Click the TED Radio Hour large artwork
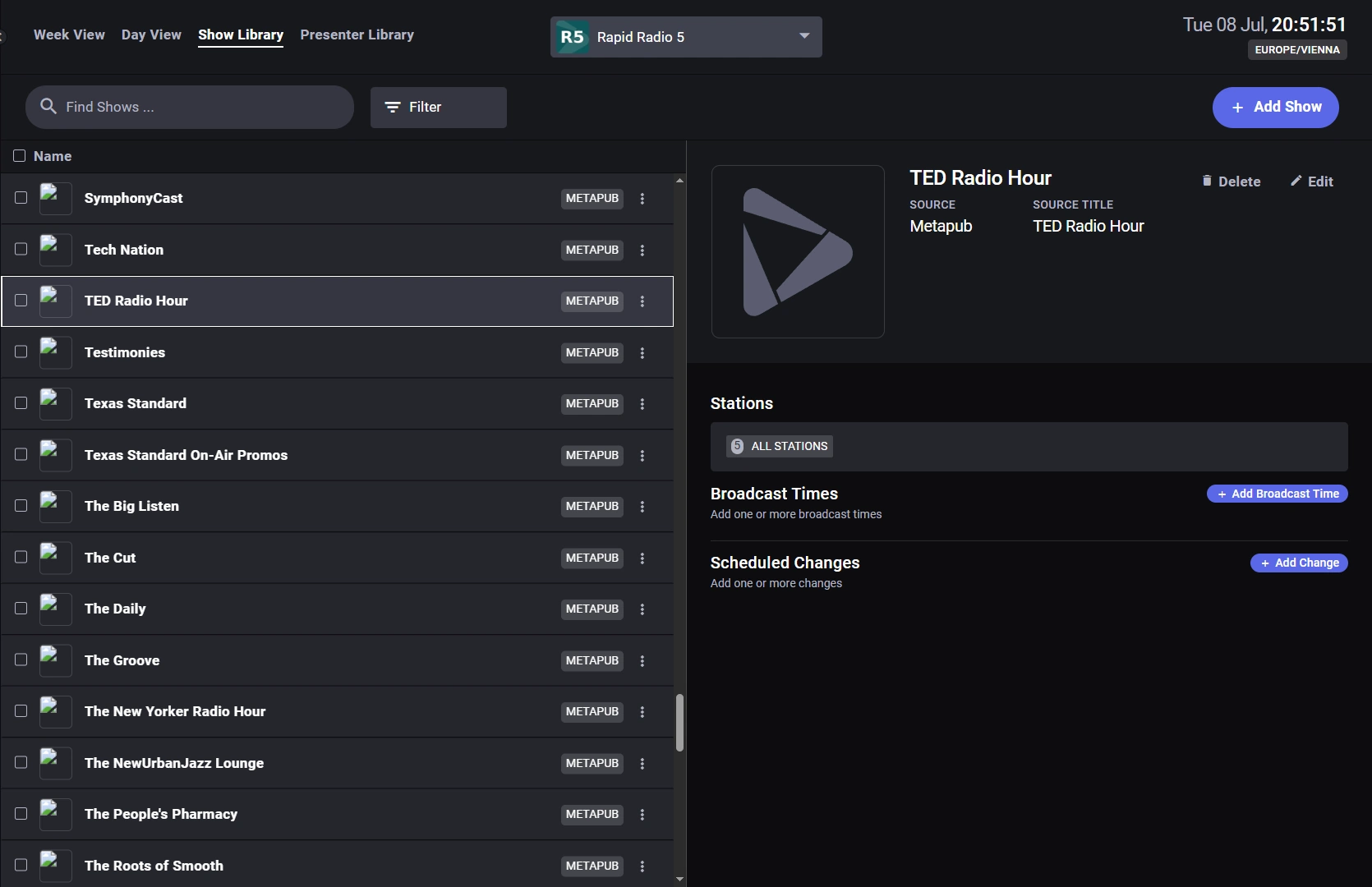The height and width of the screenshot is (887, 1372). point(798,251)
